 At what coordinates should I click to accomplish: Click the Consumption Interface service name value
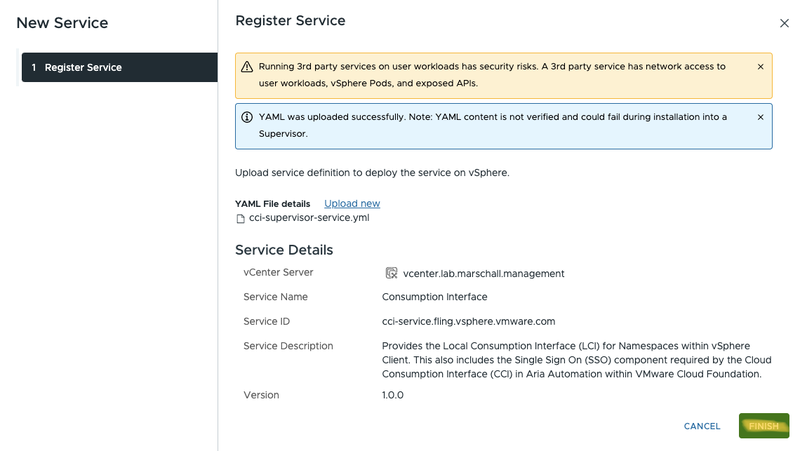coord(435,297)
